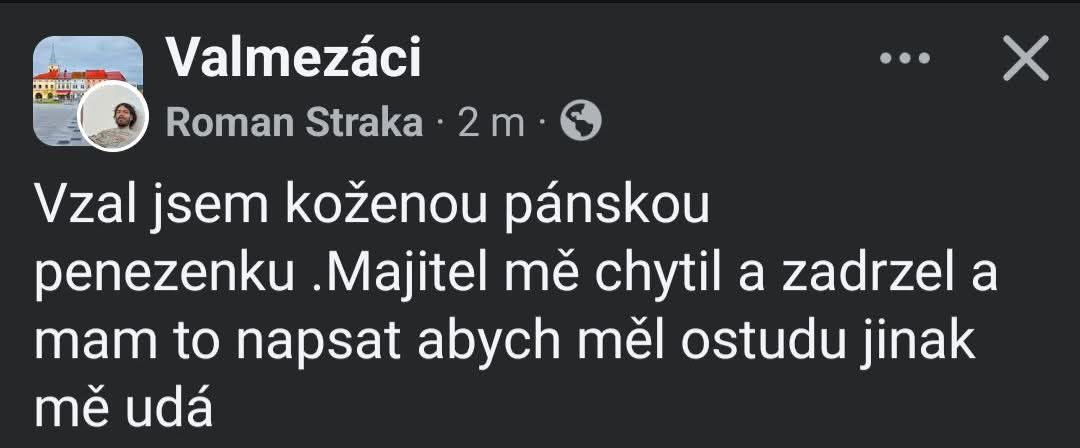Image resolution: width=1080 pixels, height=448 pixels.
Task: Dismiss the post with the X icon
Action: 1025,61
